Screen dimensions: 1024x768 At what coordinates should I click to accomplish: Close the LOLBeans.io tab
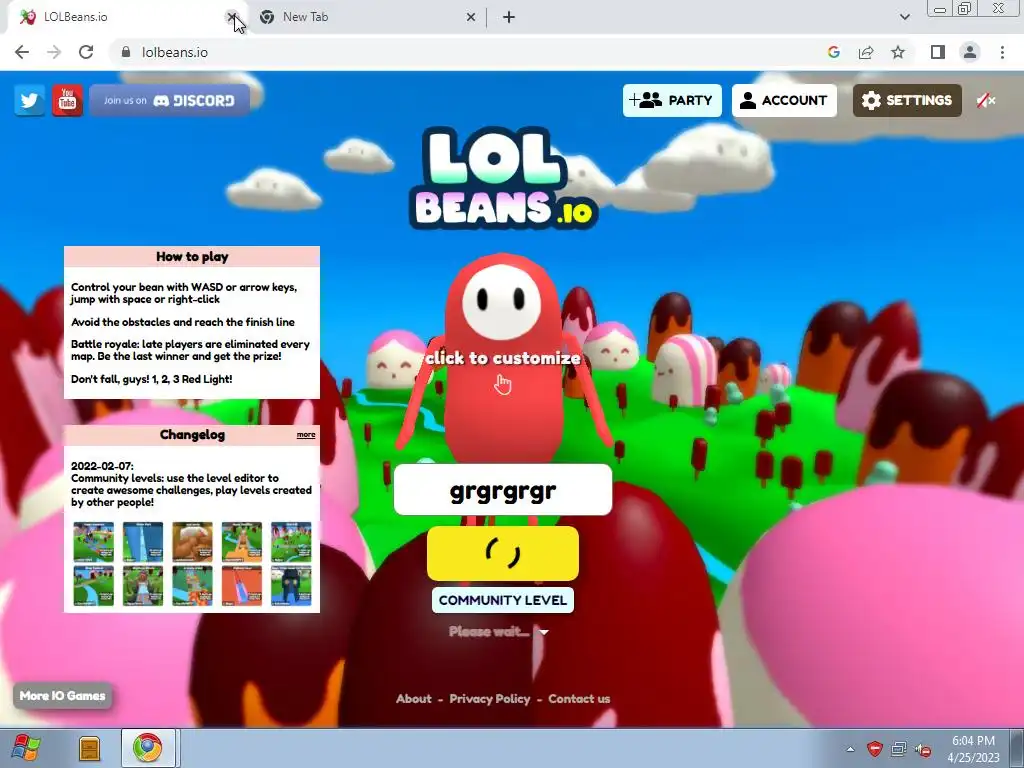coord(232,17)
